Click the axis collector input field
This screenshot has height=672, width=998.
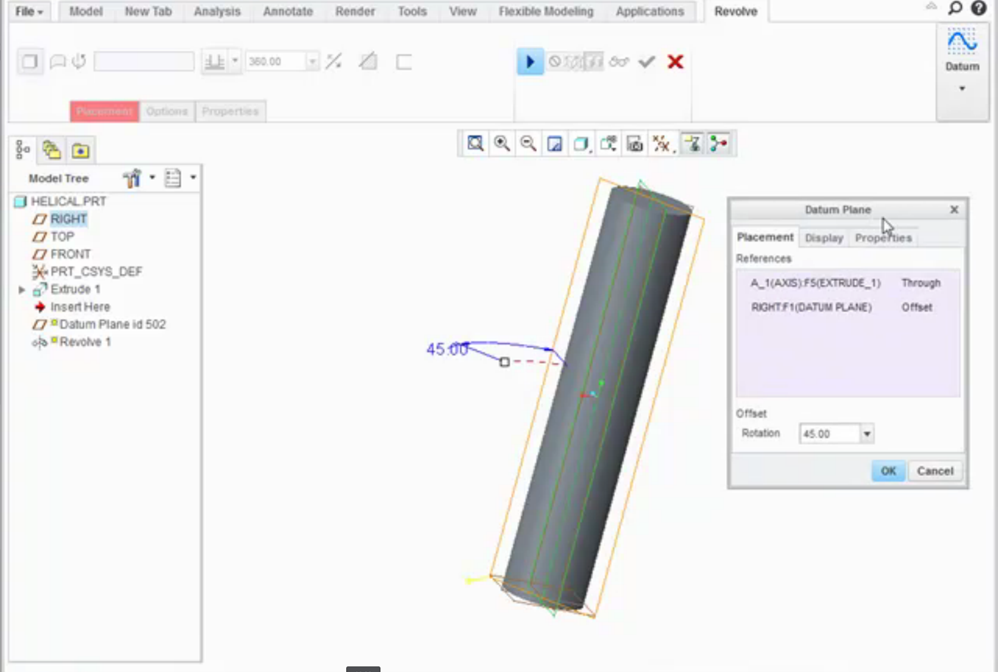click(144, 62)
